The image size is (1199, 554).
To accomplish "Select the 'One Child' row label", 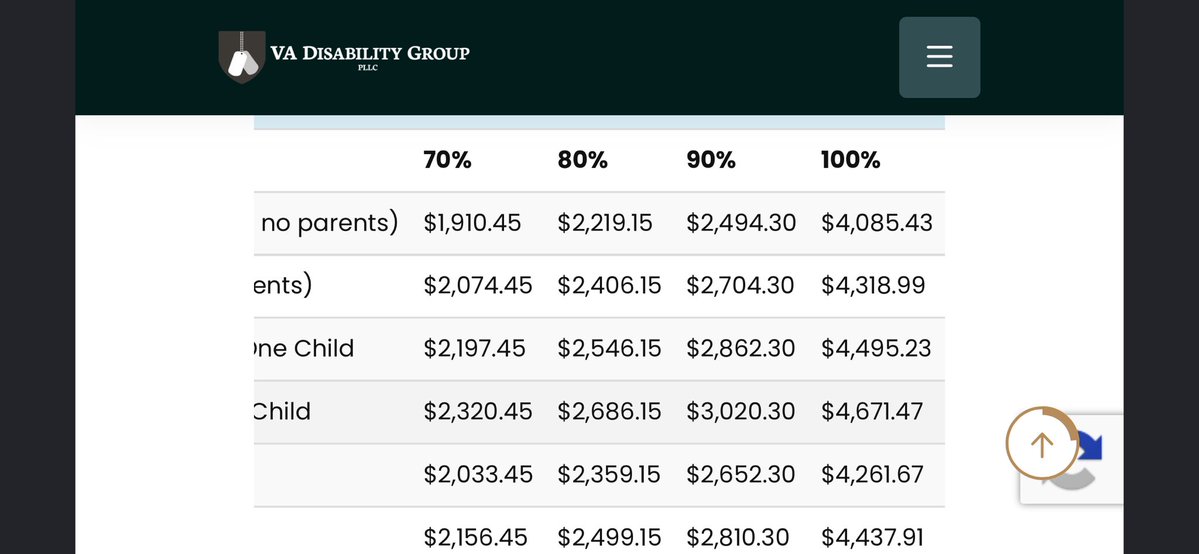I will 304,349.
